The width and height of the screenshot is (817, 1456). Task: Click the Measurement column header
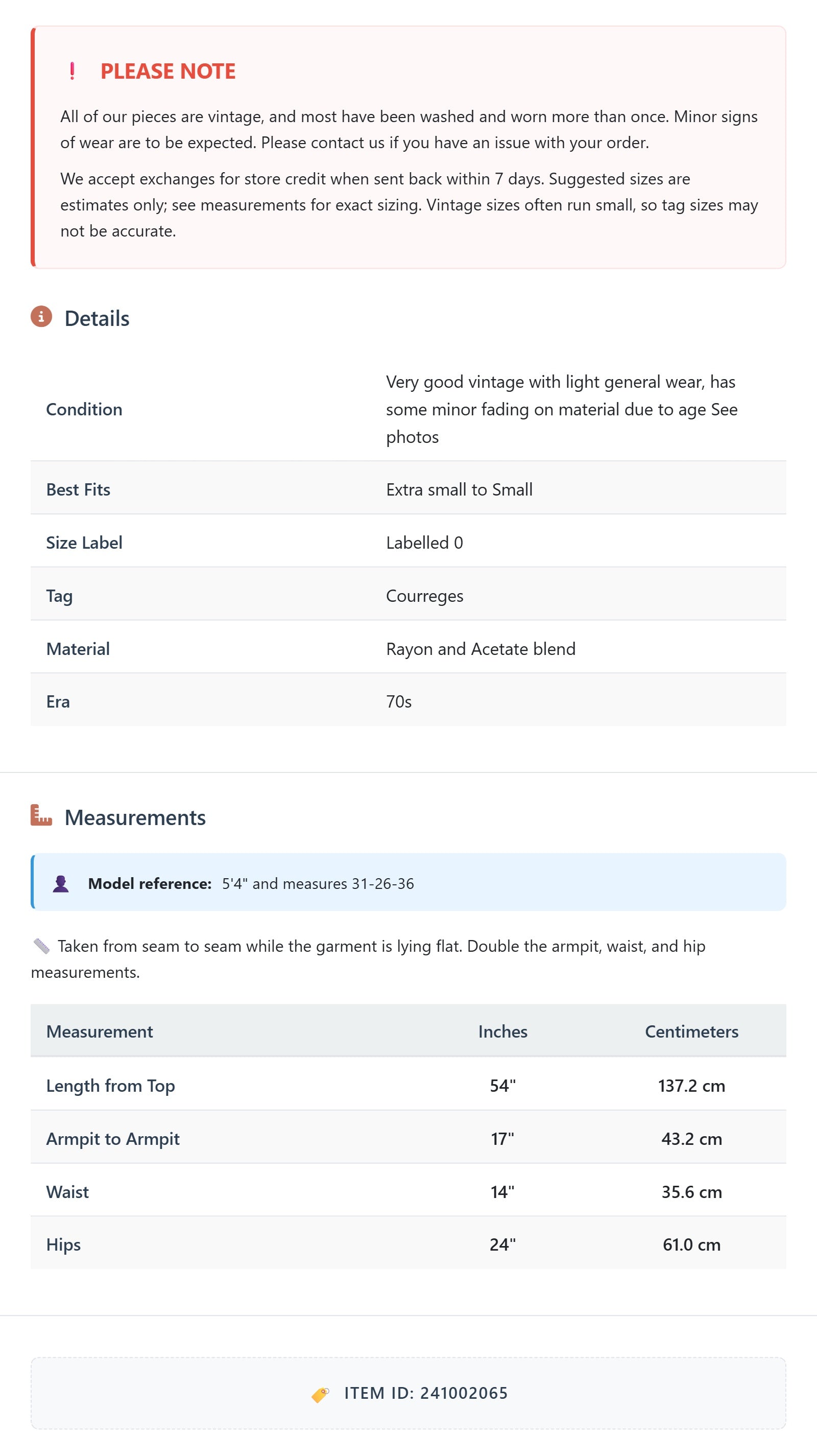pyautogui.click(x=100, y=1031)
